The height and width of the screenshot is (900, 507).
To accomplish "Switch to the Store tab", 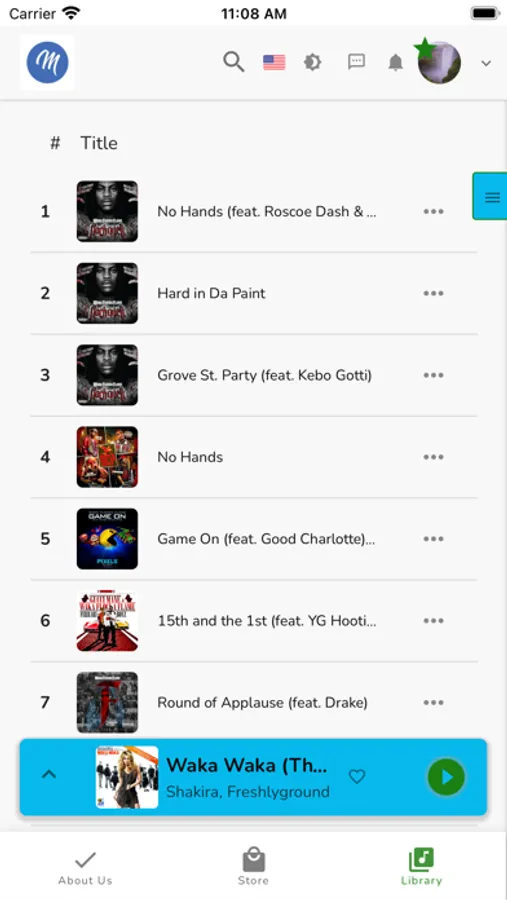I will [x=253, y=868].
